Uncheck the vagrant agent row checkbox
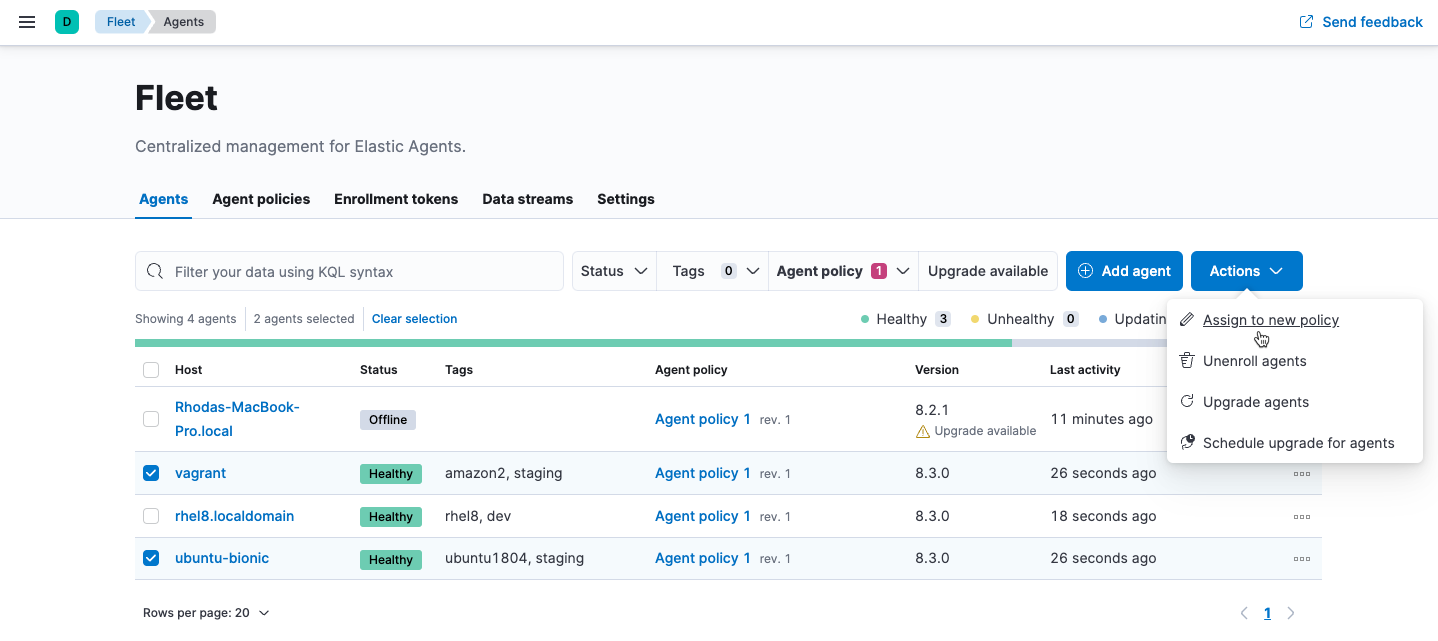The image size is (1438, 641). coord(151,472)
